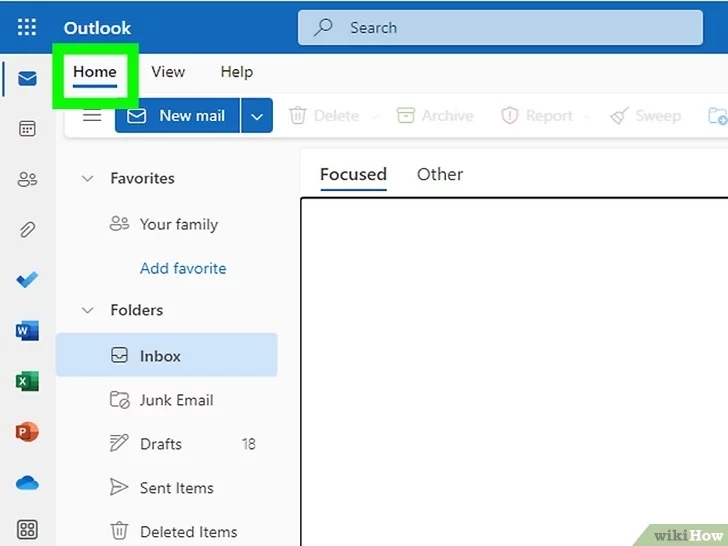Click the Delete trash toolbar button
Screen dimensions: 728x546
pyautogui.click(x=324, y=116)
